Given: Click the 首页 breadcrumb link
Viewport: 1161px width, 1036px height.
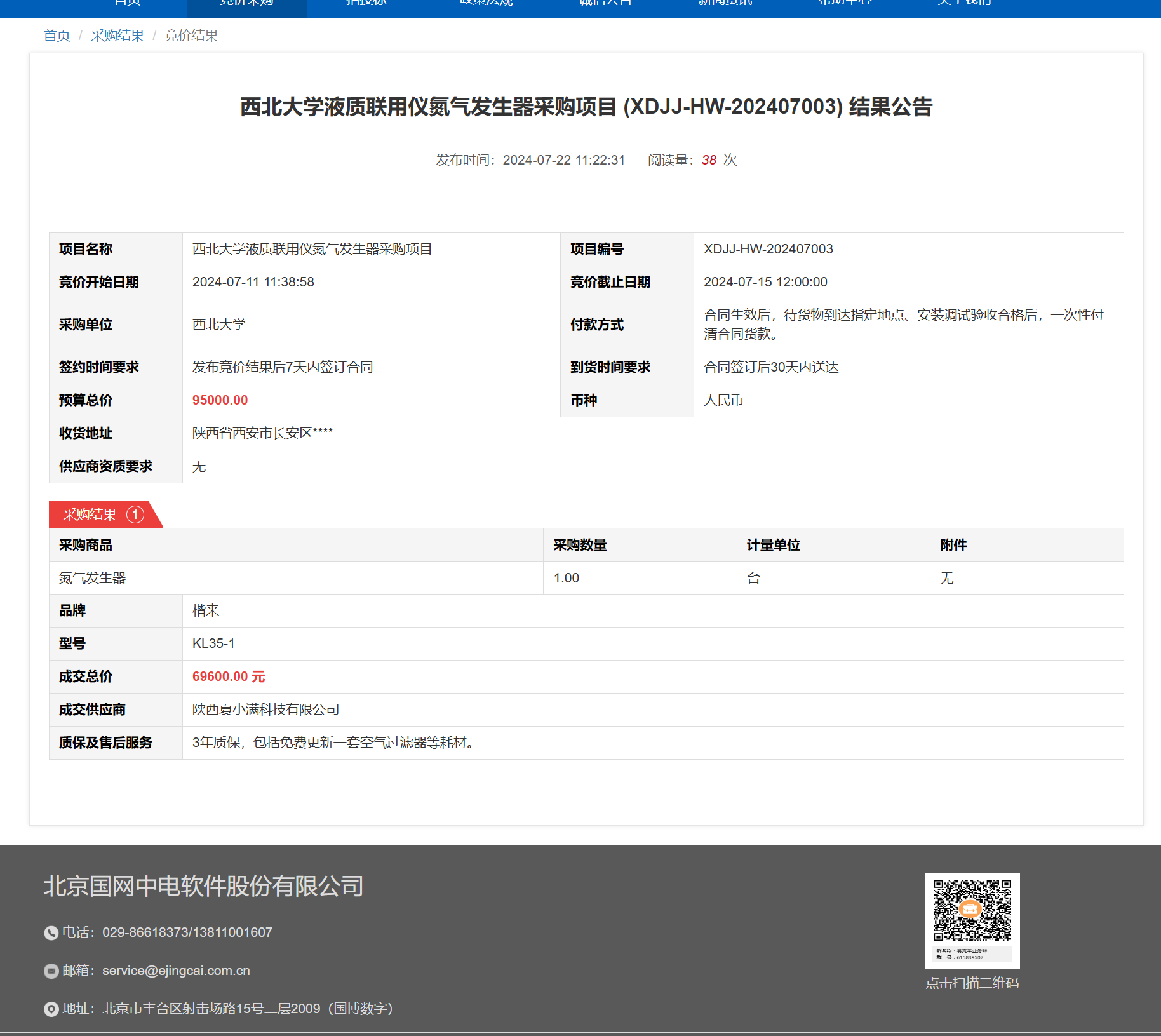Looking at the screenshot, I should click(57, 36).
